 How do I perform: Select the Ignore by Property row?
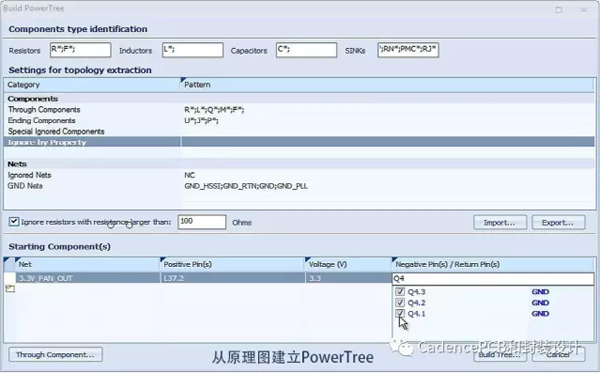pyautogui.click(x=299, y=142)
